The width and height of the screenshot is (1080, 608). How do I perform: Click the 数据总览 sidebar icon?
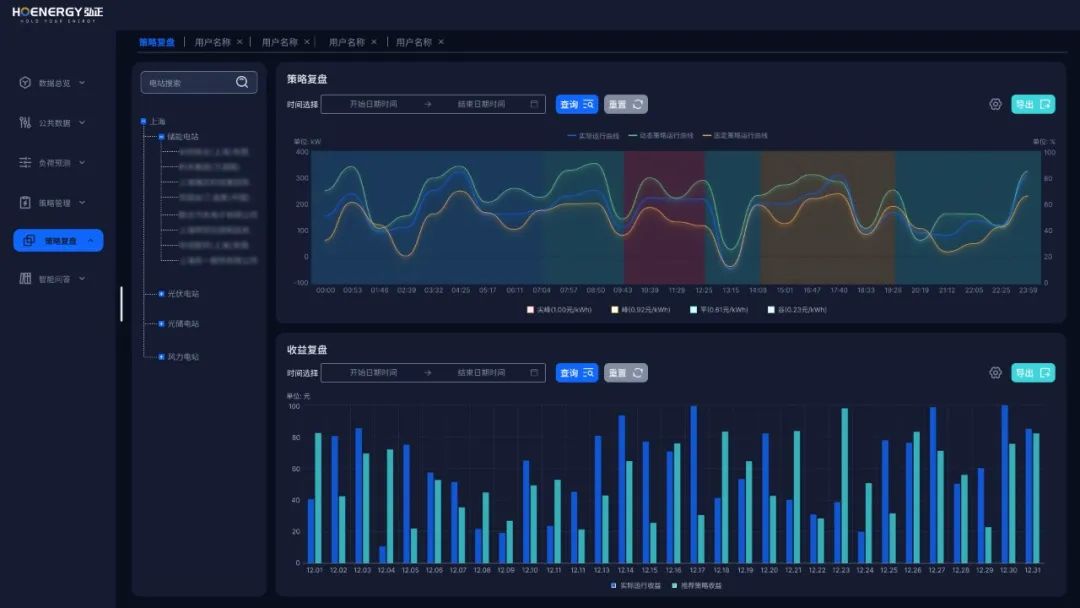point(25,83)
